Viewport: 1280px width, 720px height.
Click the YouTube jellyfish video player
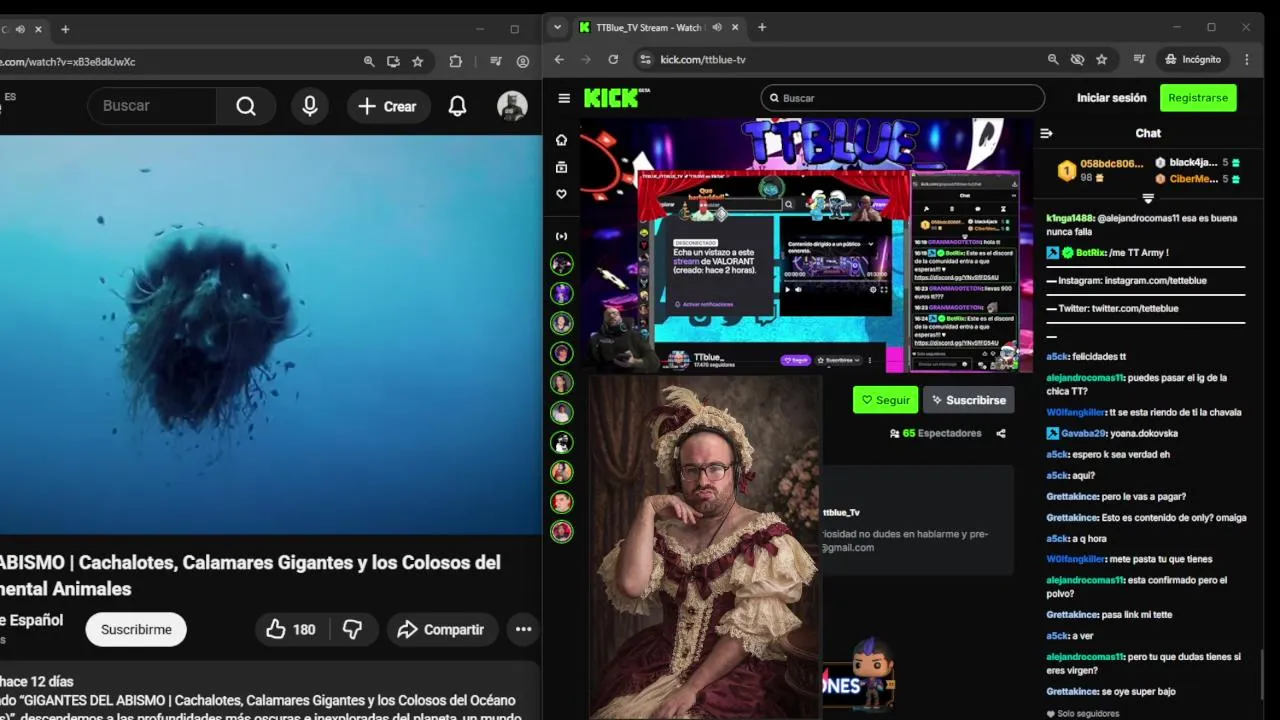point(270,335)
